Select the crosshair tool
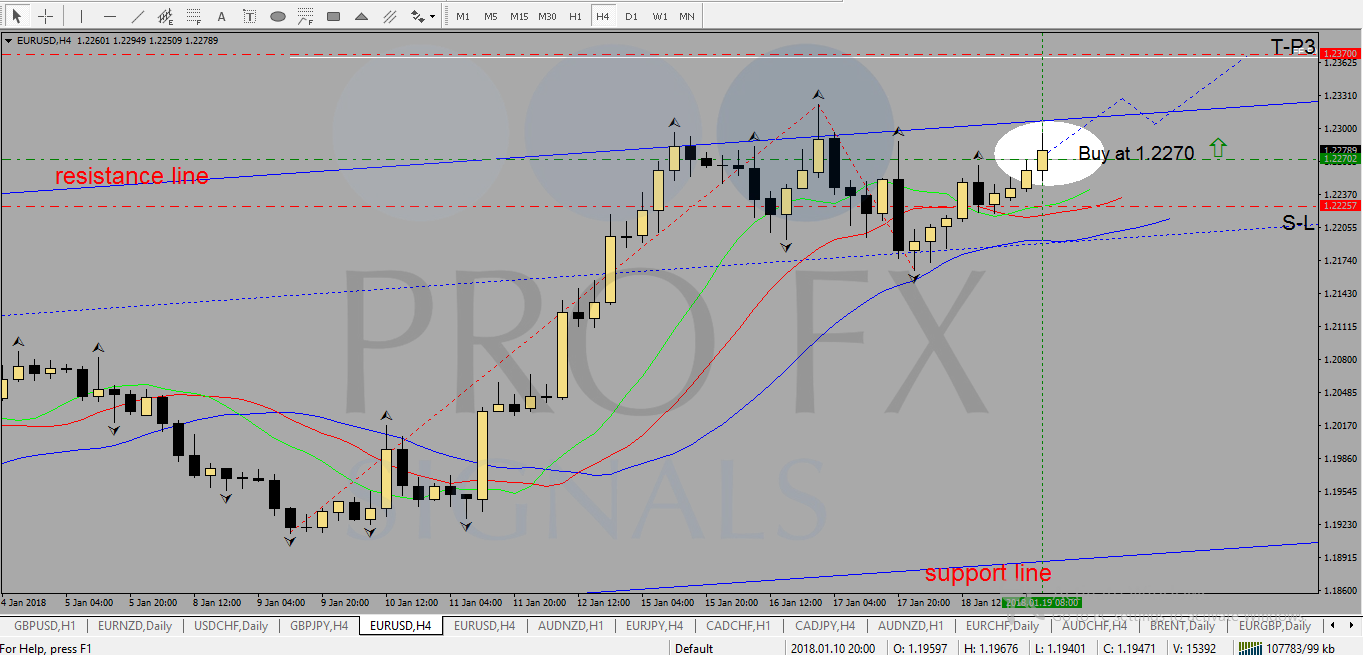 [45, 16]
